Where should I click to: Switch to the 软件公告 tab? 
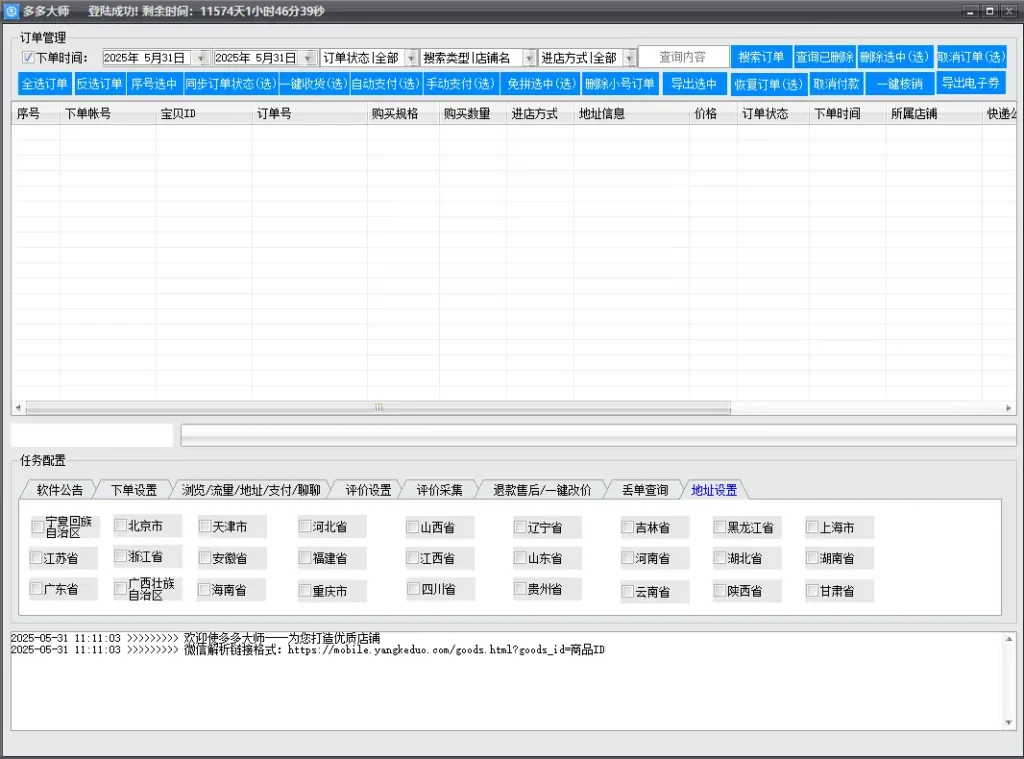[59, 490]
